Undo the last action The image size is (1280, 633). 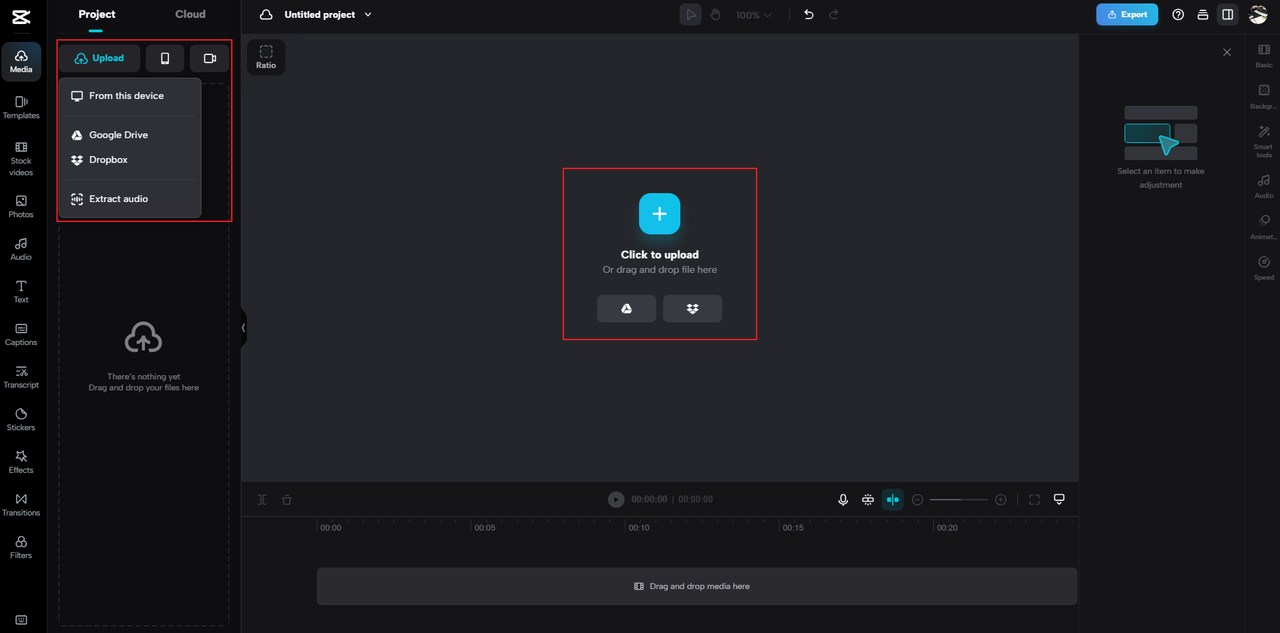[x=808, y=15]
